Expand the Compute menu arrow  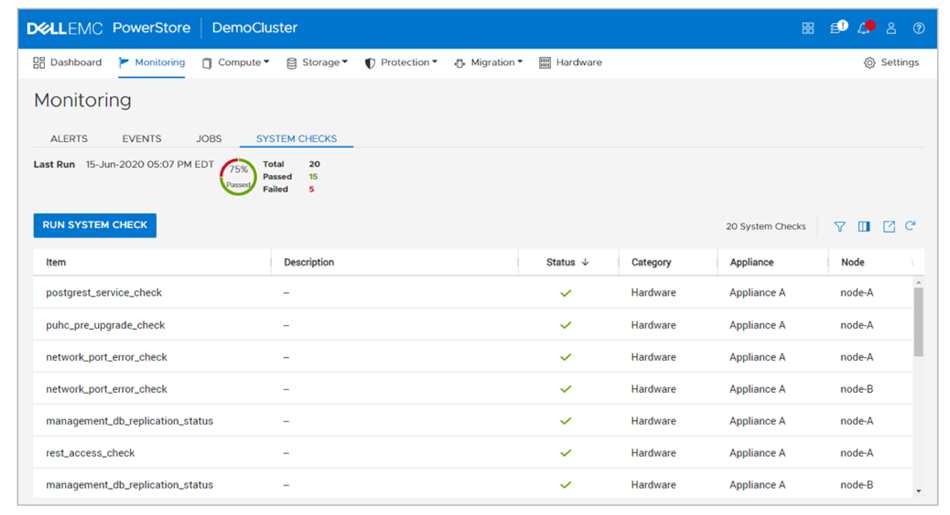[x=267, y=62]
